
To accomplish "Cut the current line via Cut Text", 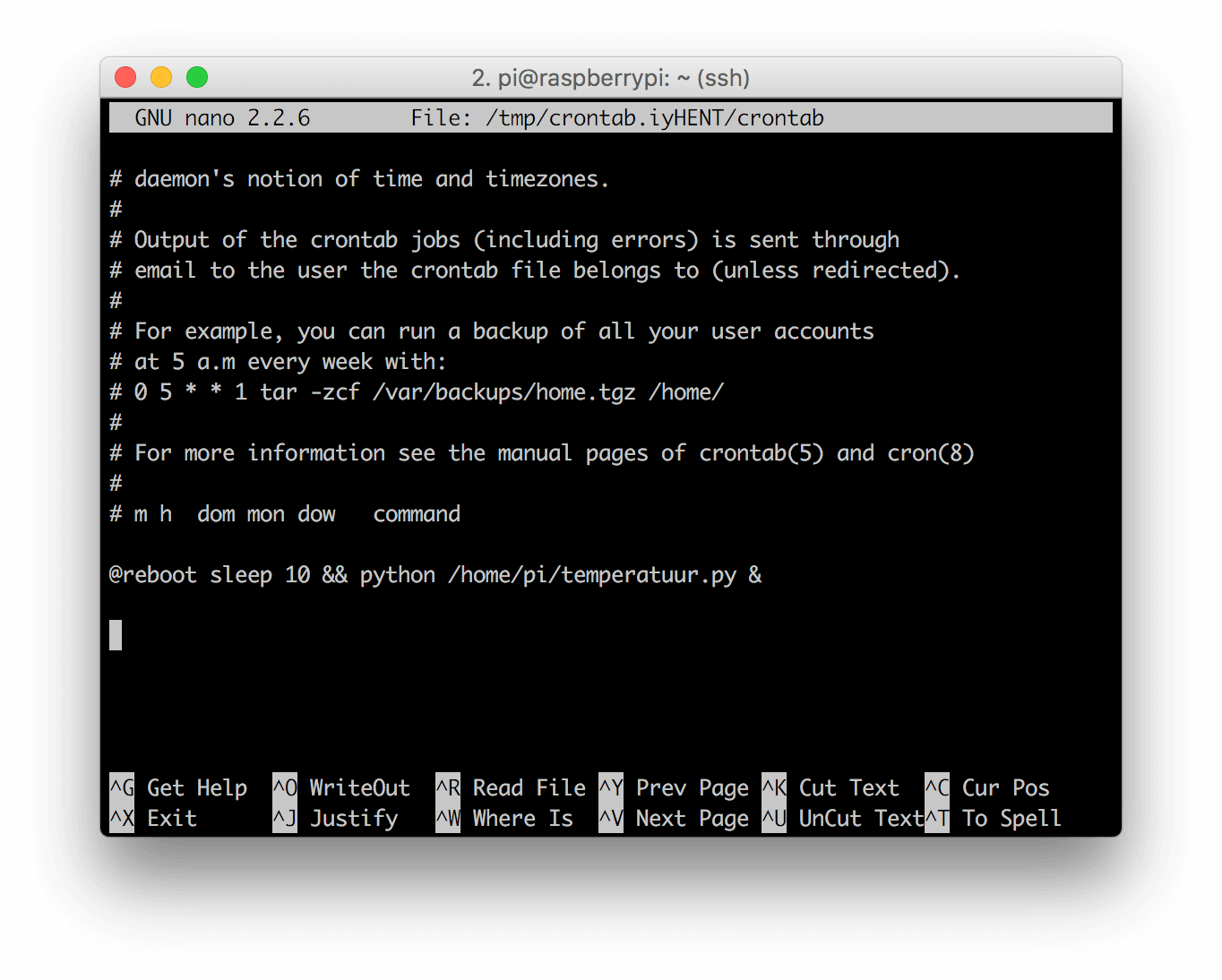I will click(x=848, y=787).
